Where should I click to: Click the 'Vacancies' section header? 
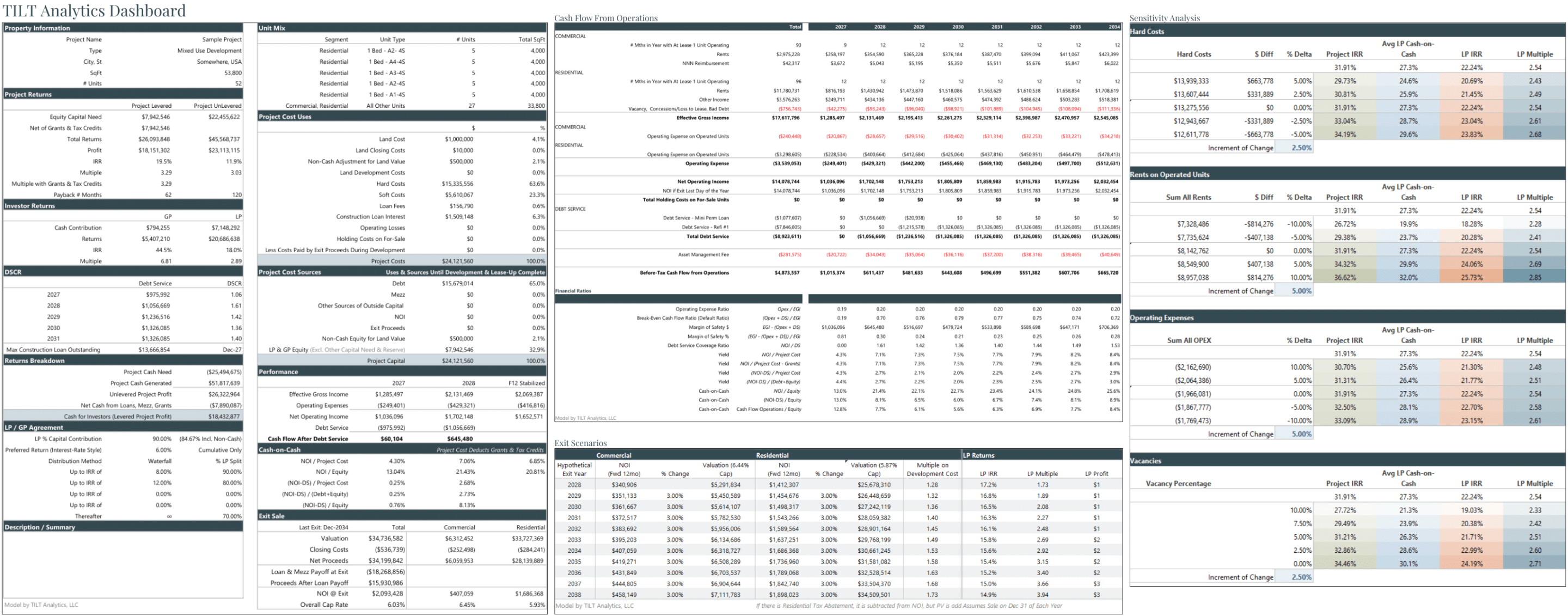(1347, 461)
